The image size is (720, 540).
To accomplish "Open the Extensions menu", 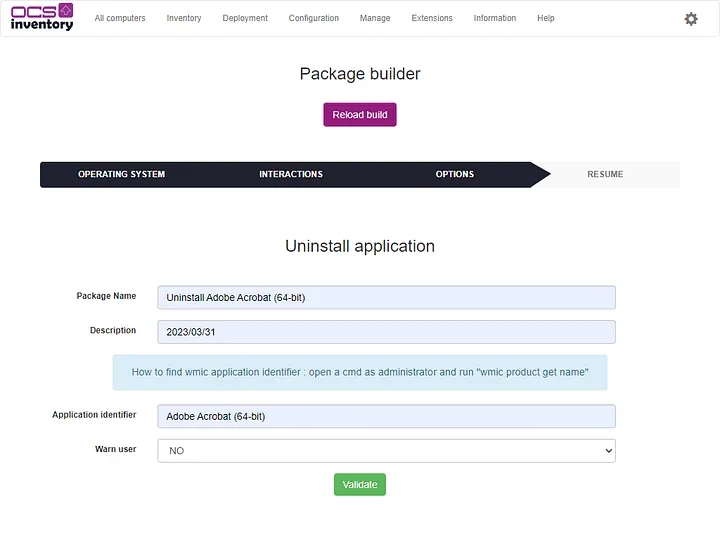I will coord(432,18).
